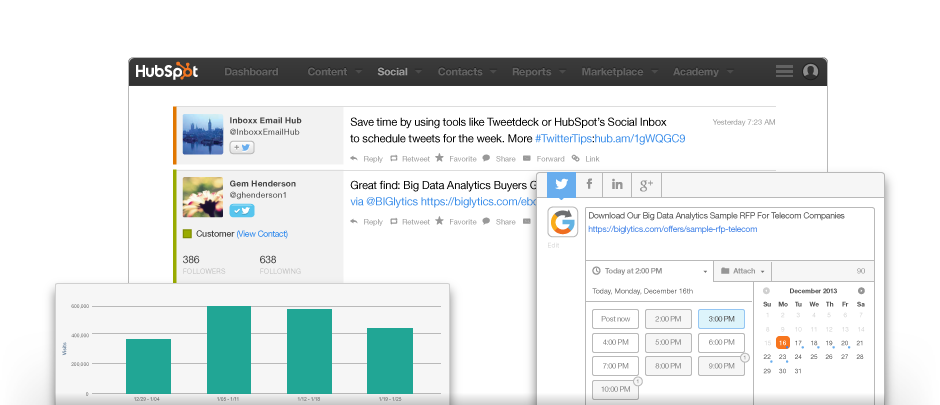Select the 3:00 PM time slot

[721, 318]
